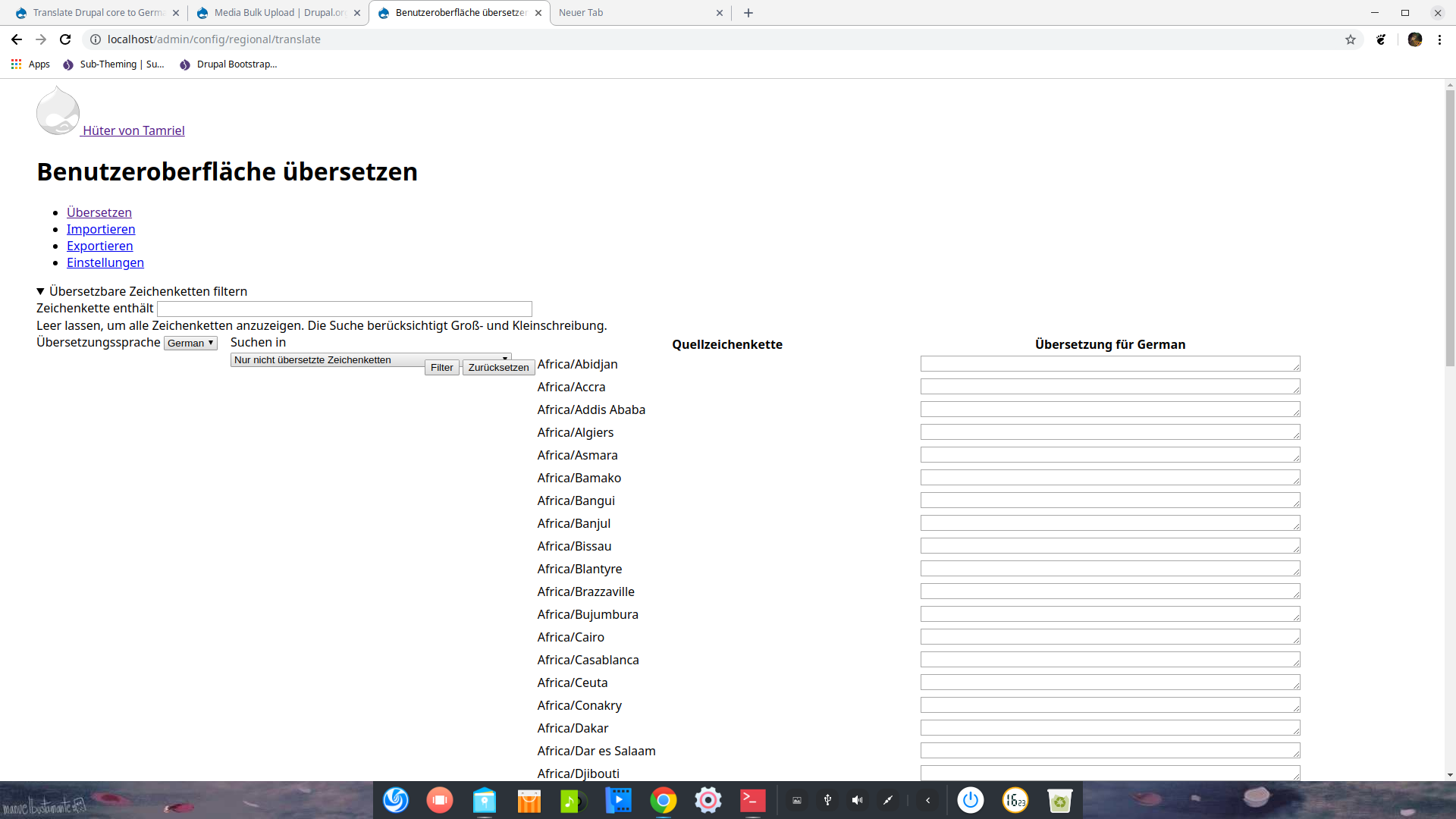The height and width of the screenshot is (819, 1456).
Task: Open the Apps bookmarks shortcut
Action: pyautogui.click(x=30, y=64)
